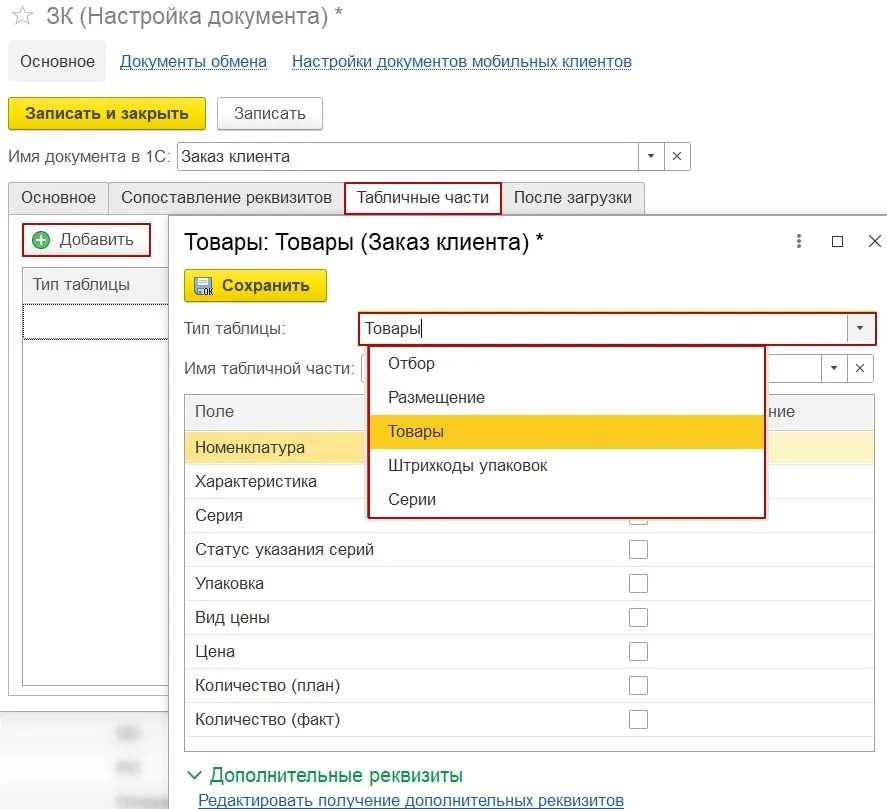Screen dimensions: 887x809
Task: Toggle checkbox for Упаковка row
Action: click(x=638, y=583)
